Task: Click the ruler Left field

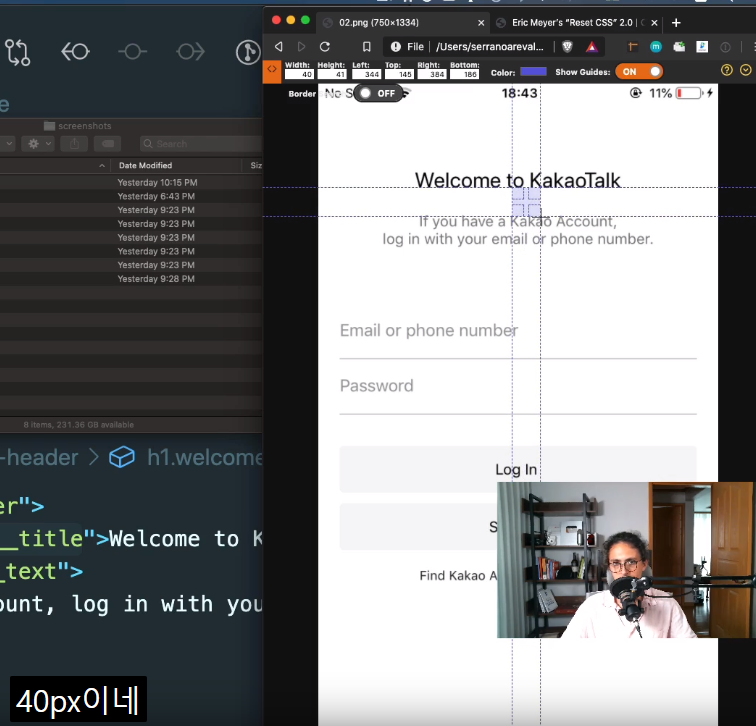Action: 366,74
